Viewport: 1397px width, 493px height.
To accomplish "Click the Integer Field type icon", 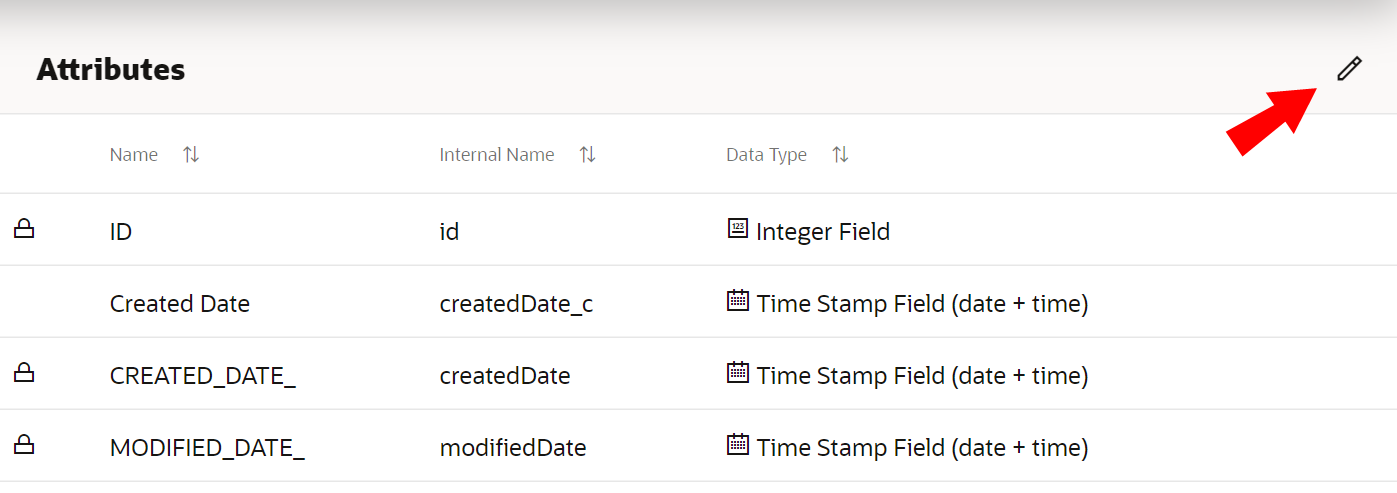I will pos(737,229).
